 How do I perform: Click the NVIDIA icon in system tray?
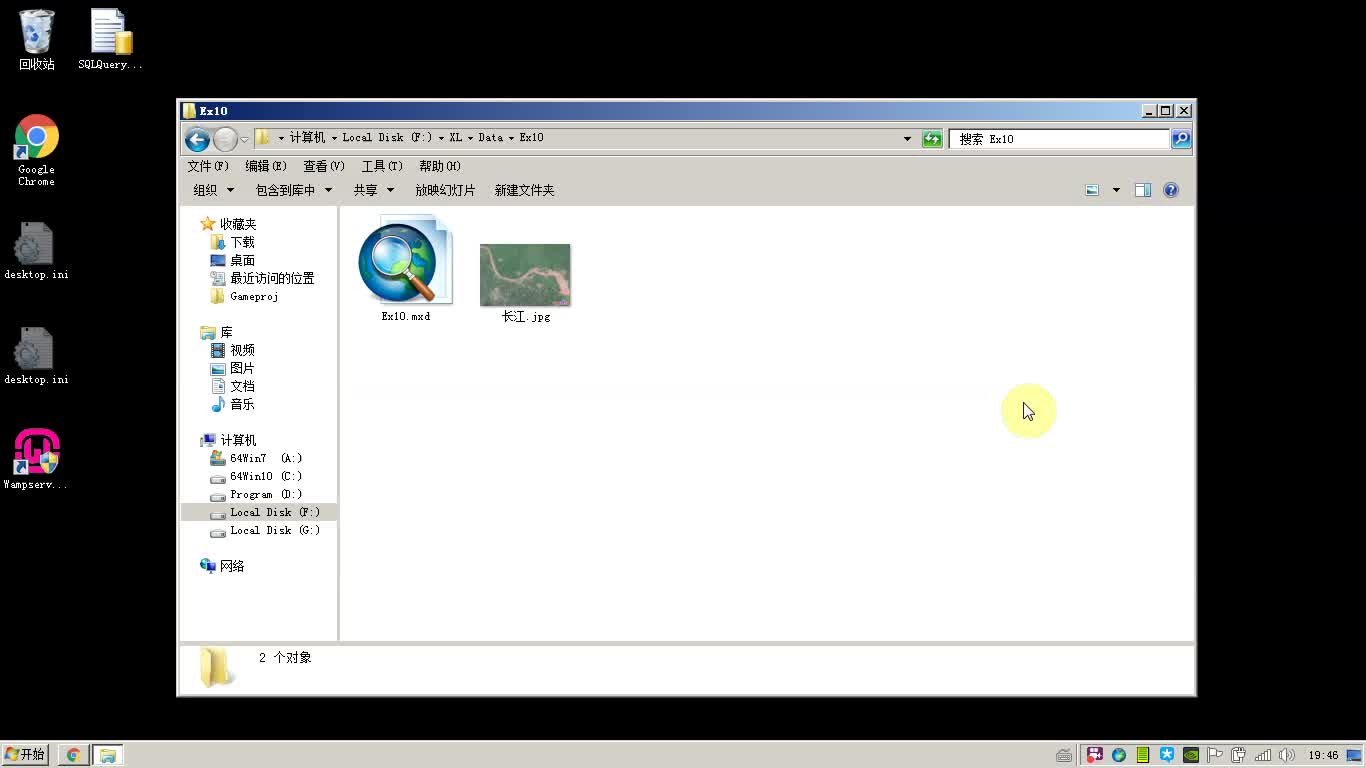(x=1189, y=754)
